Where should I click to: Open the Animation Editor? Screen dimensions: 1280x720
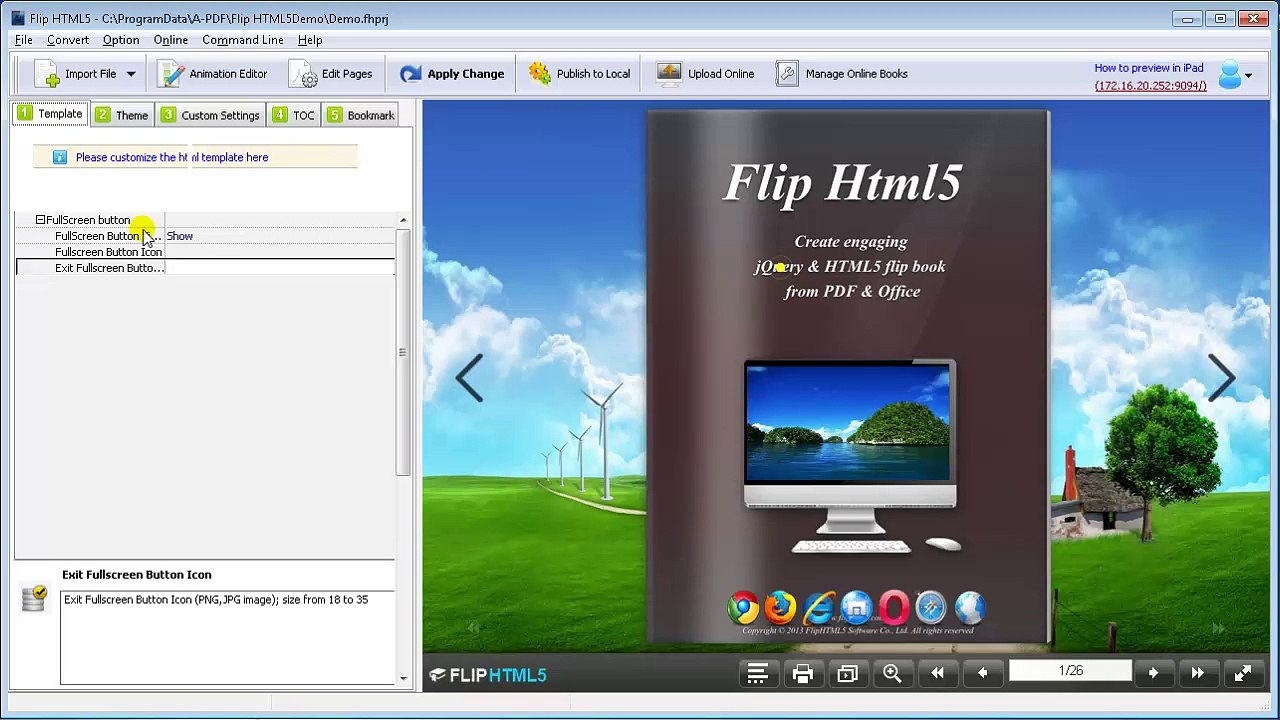214,74
